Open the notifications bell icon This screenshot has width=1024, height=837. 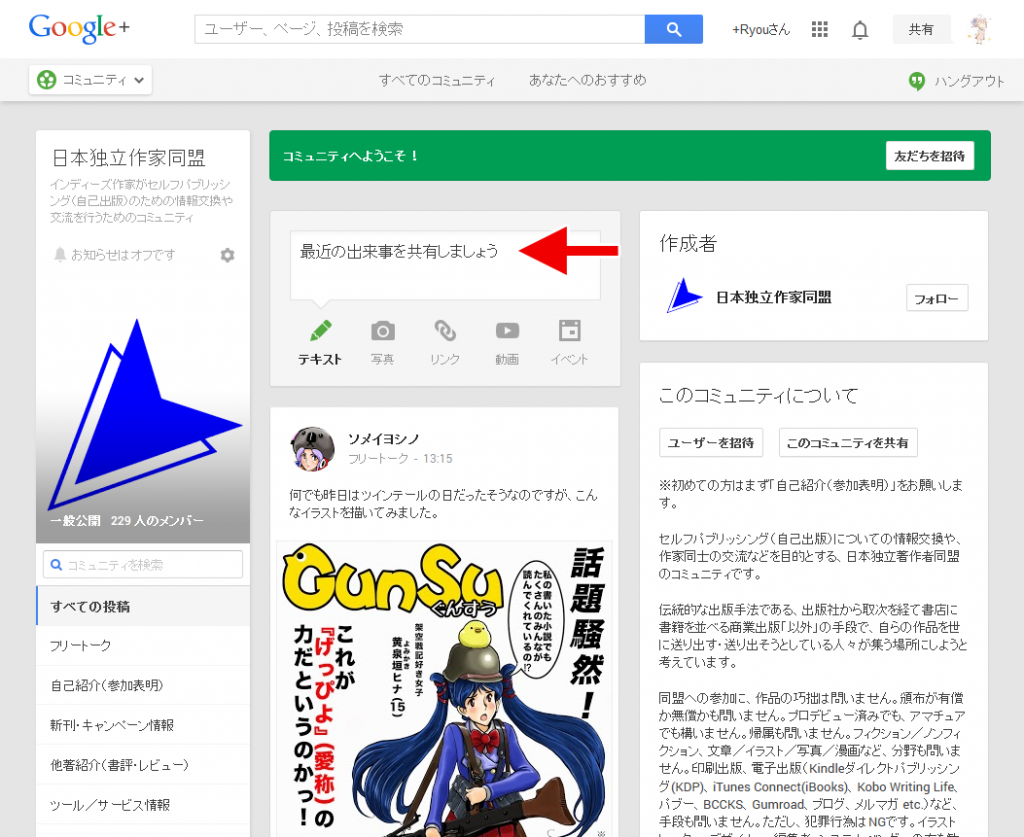click(x=860, y=30)
